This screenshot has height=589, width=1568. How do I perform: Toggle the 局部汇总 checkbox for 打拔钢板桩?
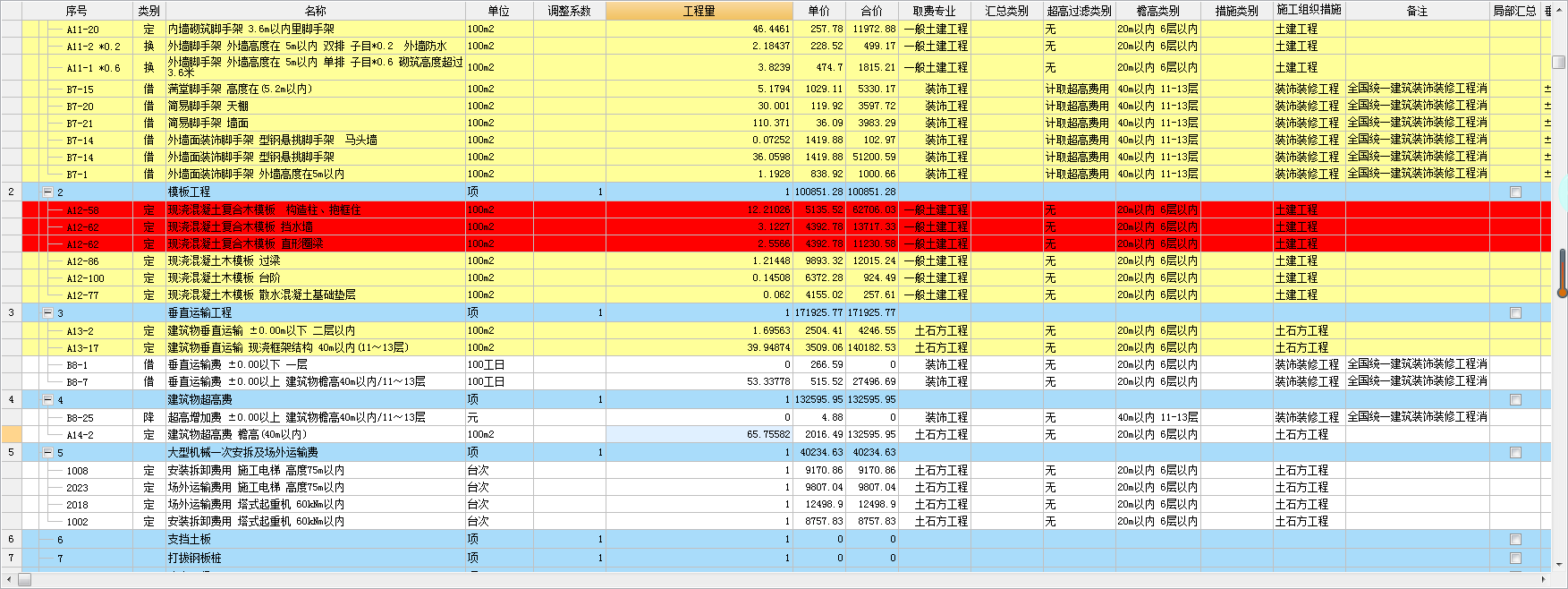(x=1515, y=558)
